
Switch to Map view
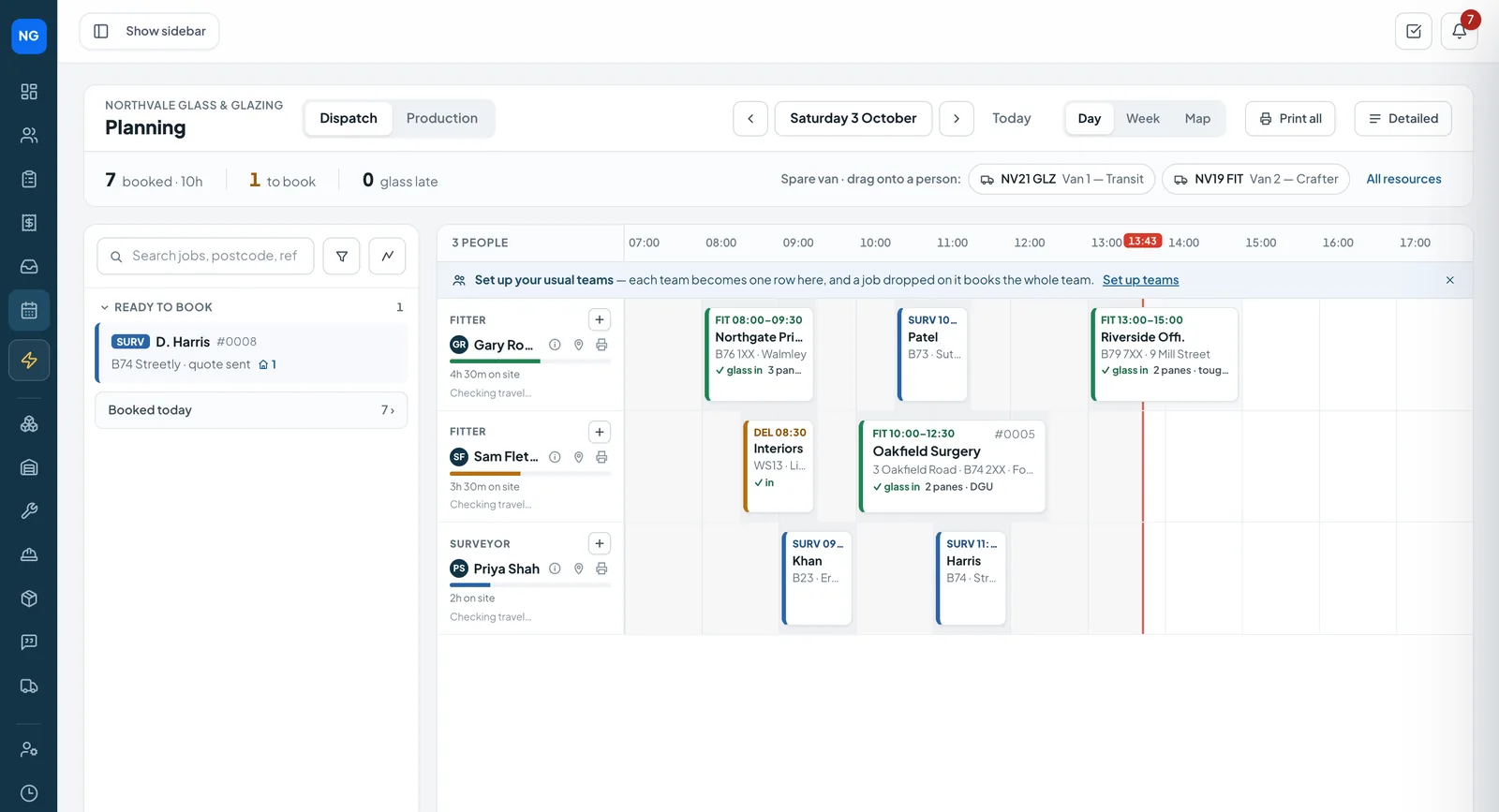1197,118
